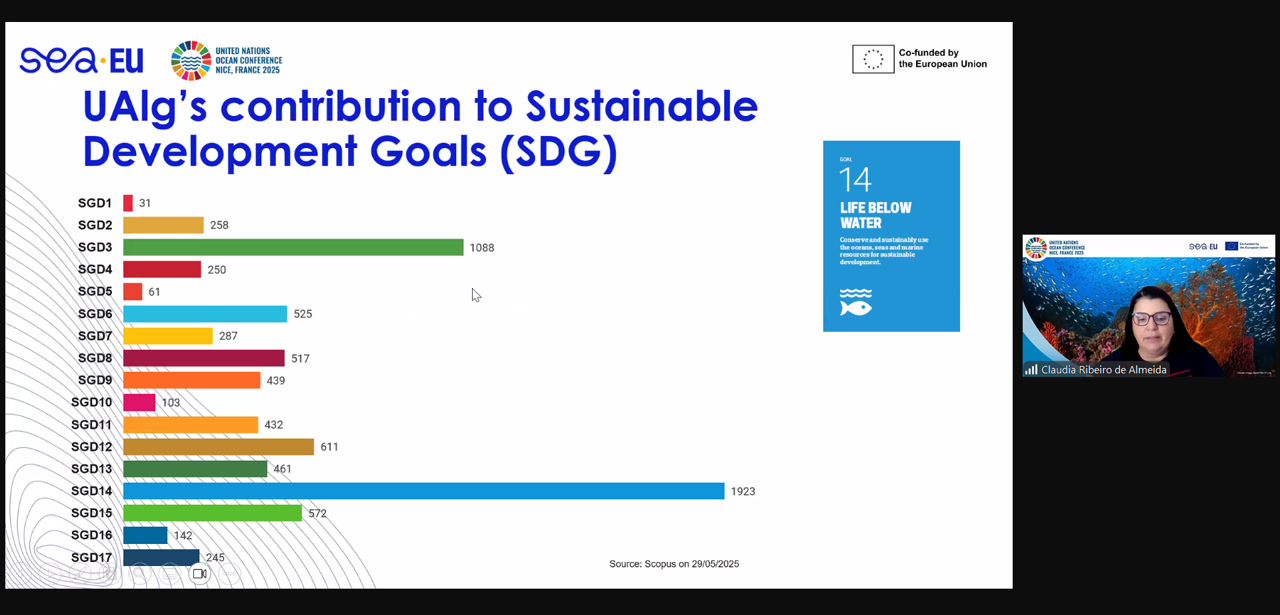Open the see all slides grid

[111, 574]
